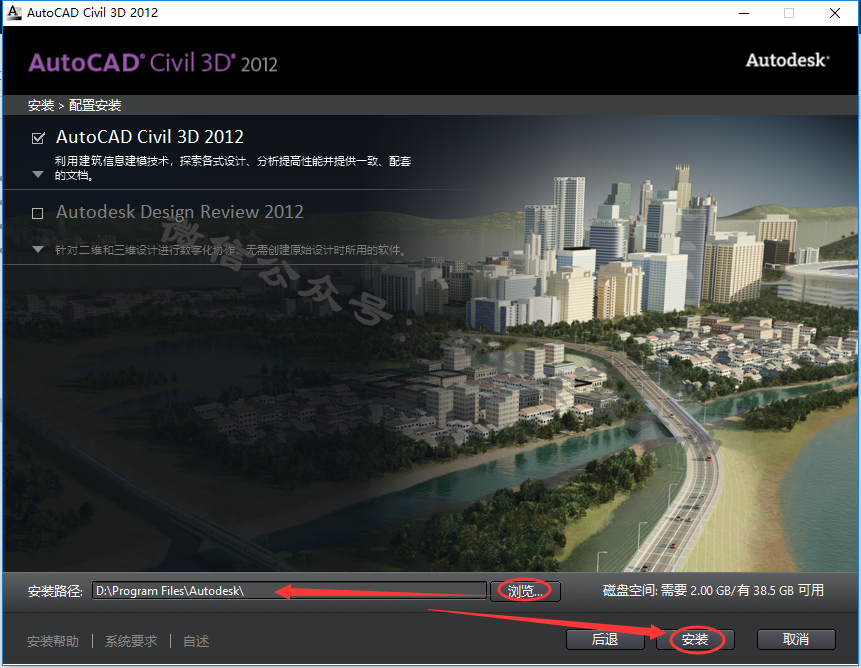Close the AutoCAD Civil 3D installer window

coord(835,13)
